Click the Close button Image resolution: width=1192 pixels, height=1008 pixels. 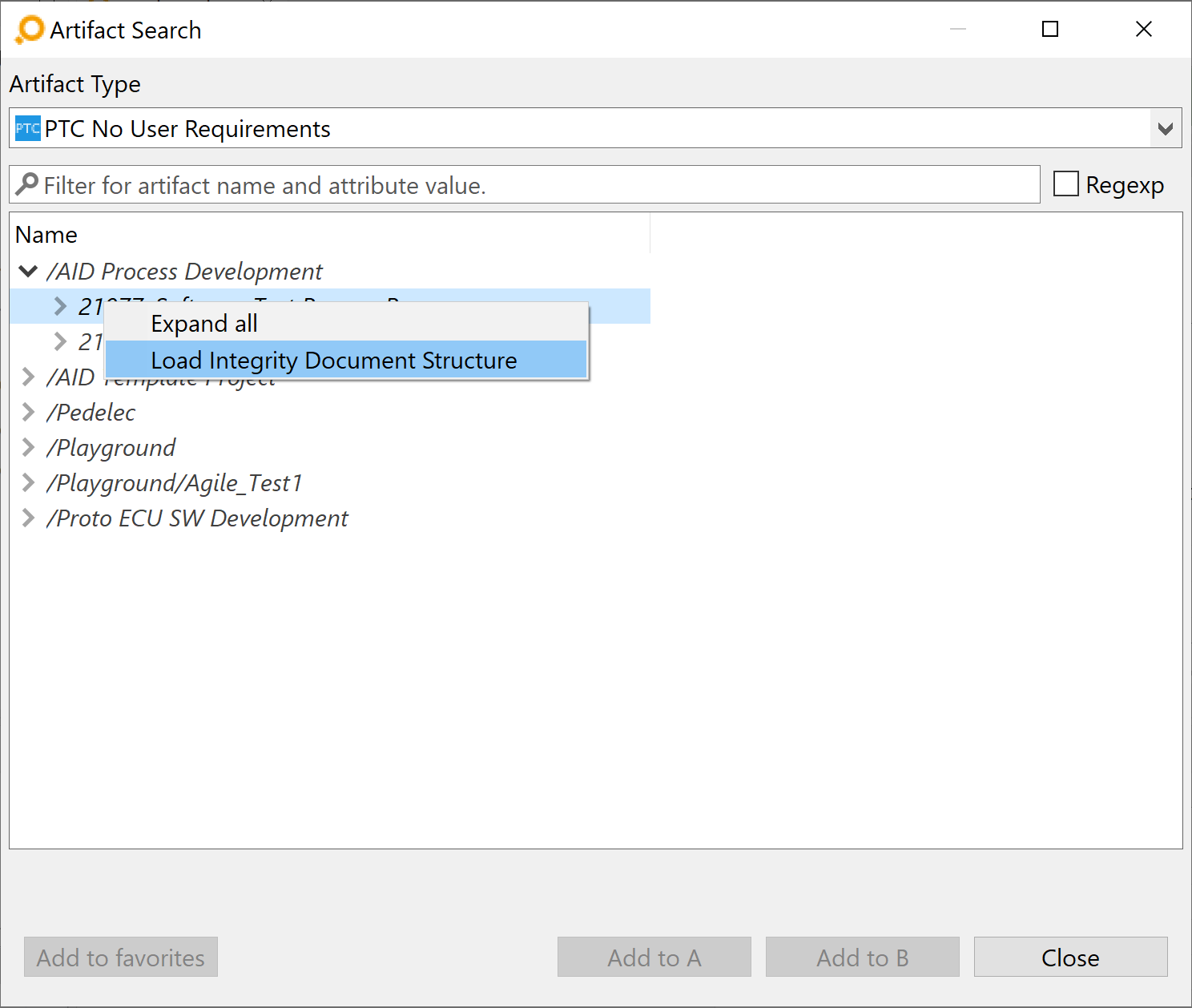1070,957
